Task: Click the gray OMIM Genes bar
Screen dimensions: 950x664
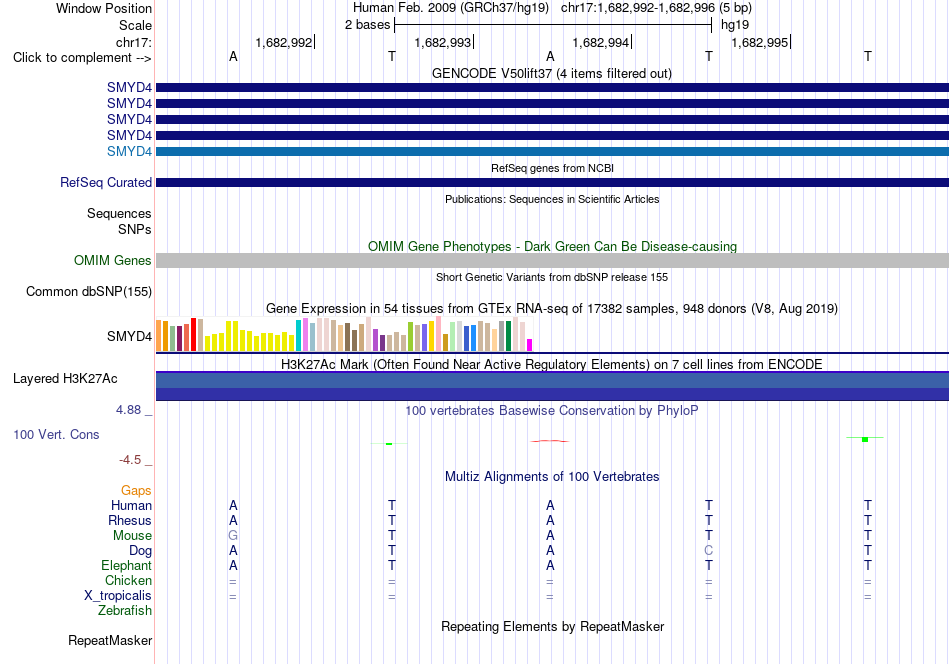Action: point(552,261)
